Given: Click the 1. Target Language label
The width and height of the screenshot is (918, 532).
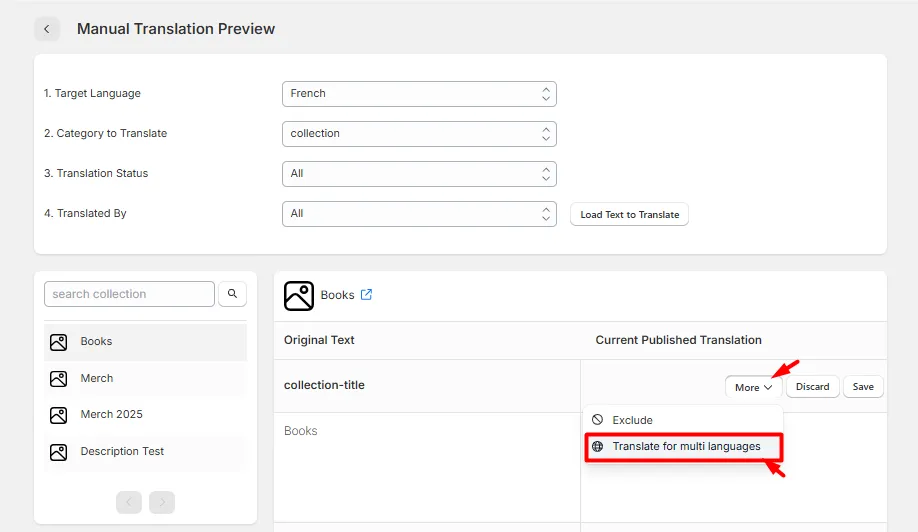Looking at the screenshot, I should [92, 93].
